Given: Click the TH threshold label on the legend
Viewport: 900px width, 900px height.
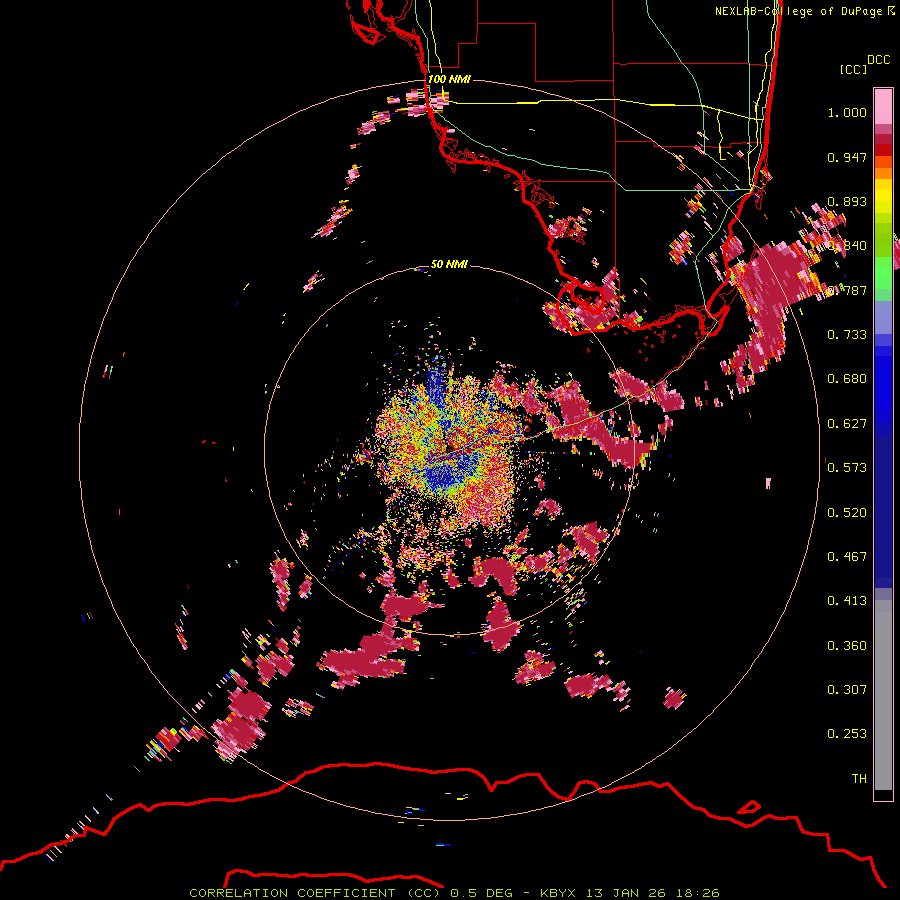Looking at the screenshot, I should [859, 779].
